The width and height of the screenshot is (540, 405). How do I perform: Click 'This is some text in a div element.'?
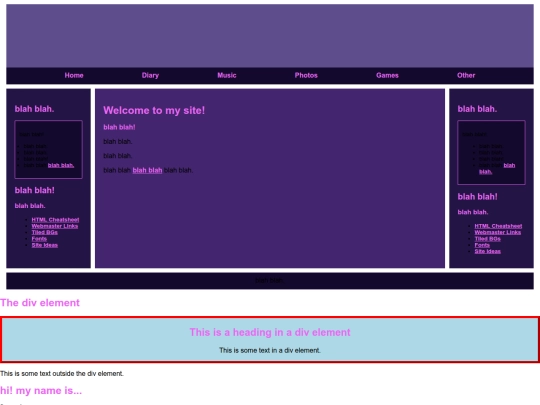pyautogui.click(x=270, y=350)
